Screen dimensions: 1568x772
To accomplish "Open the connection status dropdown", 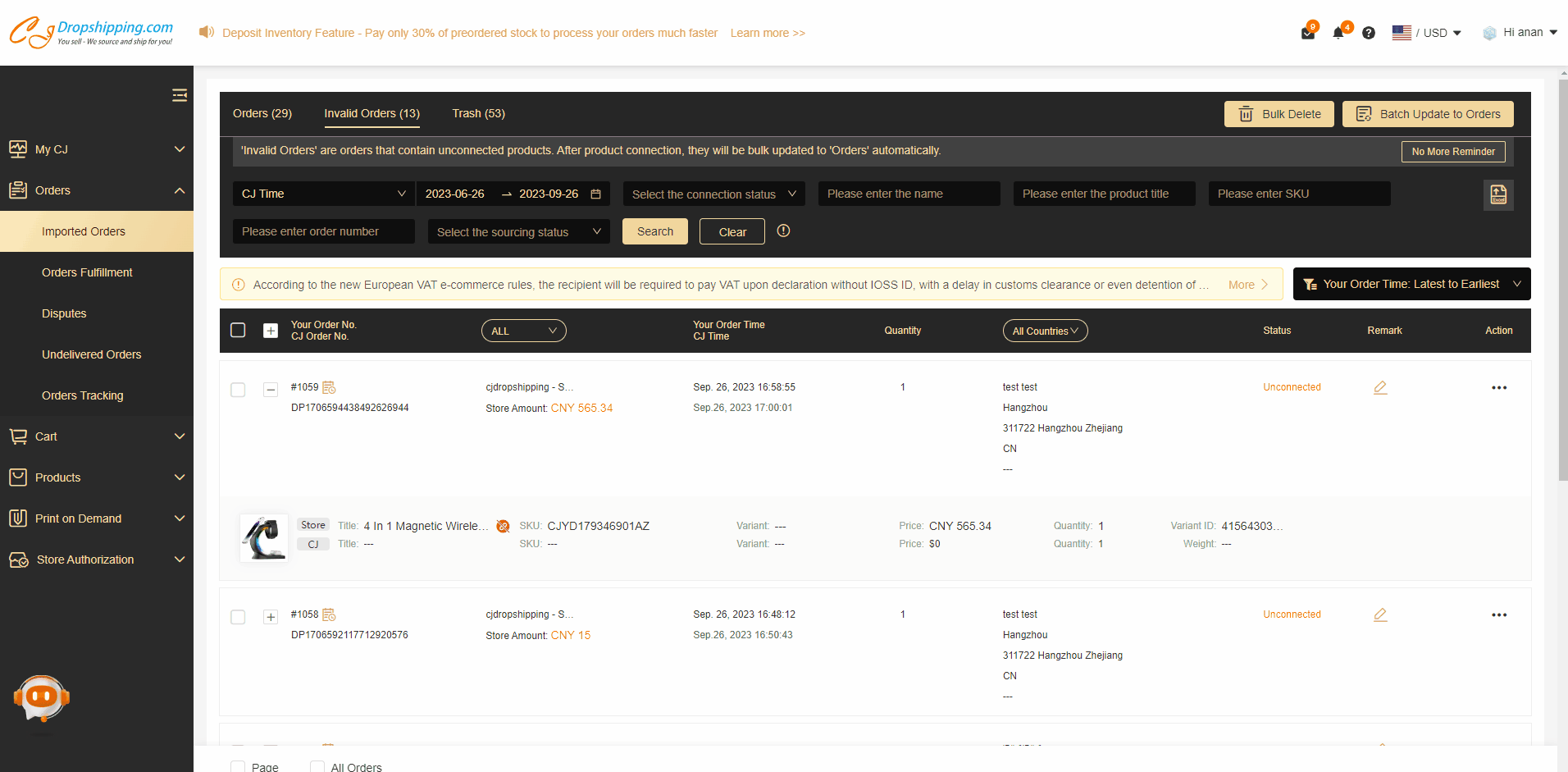I will 713,194.
